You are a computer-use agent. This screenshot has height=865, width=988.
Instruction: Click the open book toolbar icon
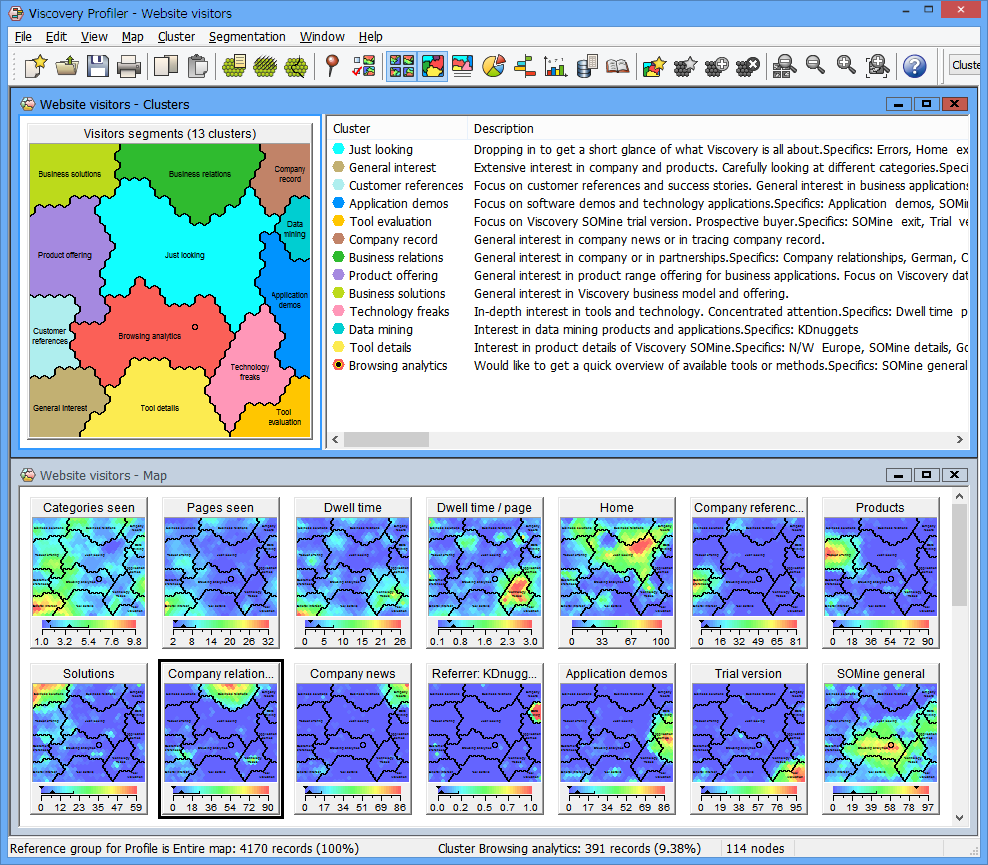(617, 66)
